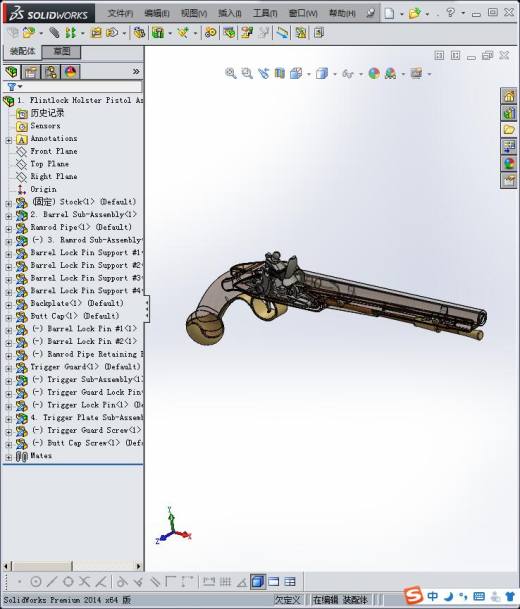
Task: Click the Previous View icon
Action: tap(263, 73)
